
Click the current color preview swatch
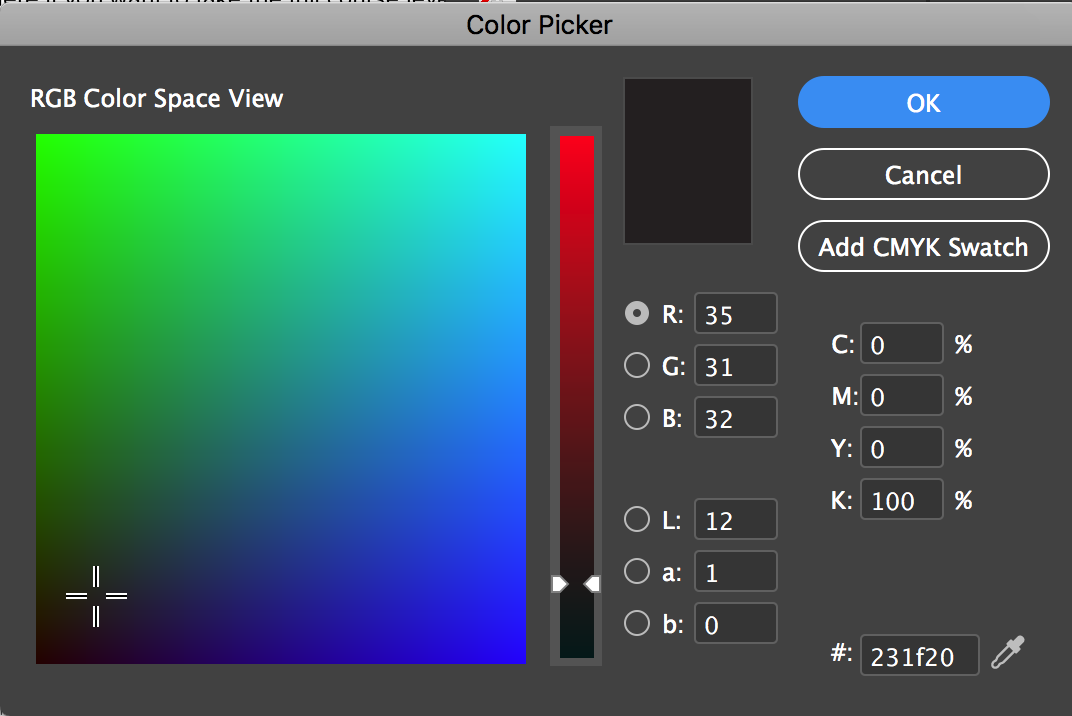click(x=688, y=161)
